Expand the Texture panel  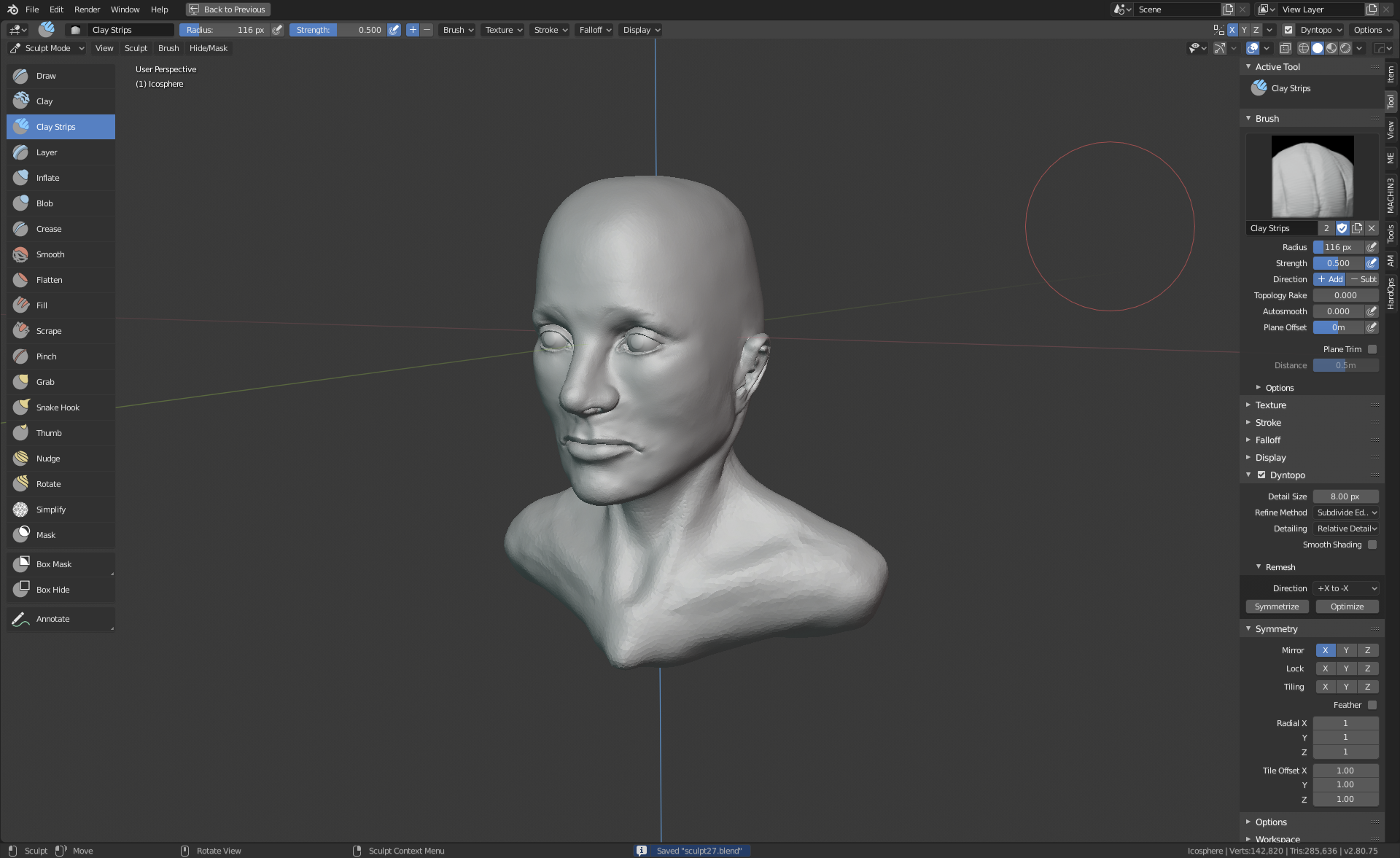tap(1270, 405)
